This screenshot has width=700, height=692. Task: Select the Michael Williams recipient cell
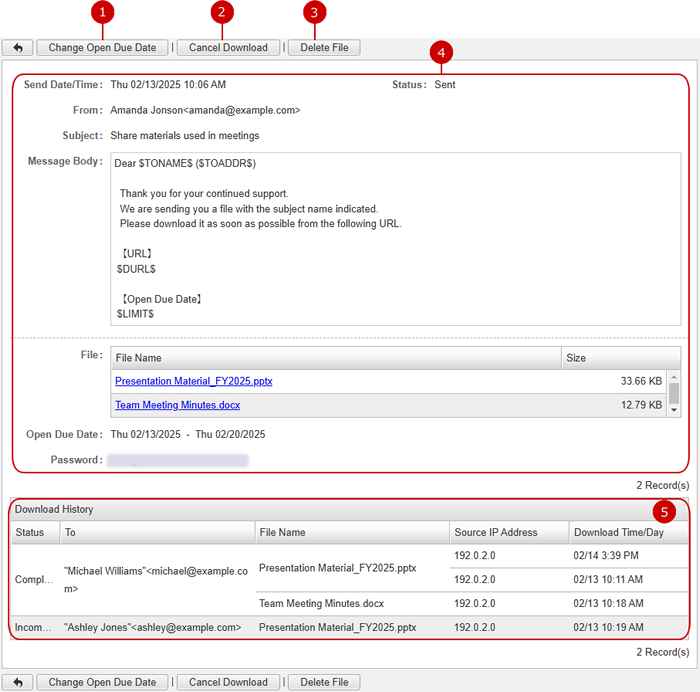click(158, 580)
